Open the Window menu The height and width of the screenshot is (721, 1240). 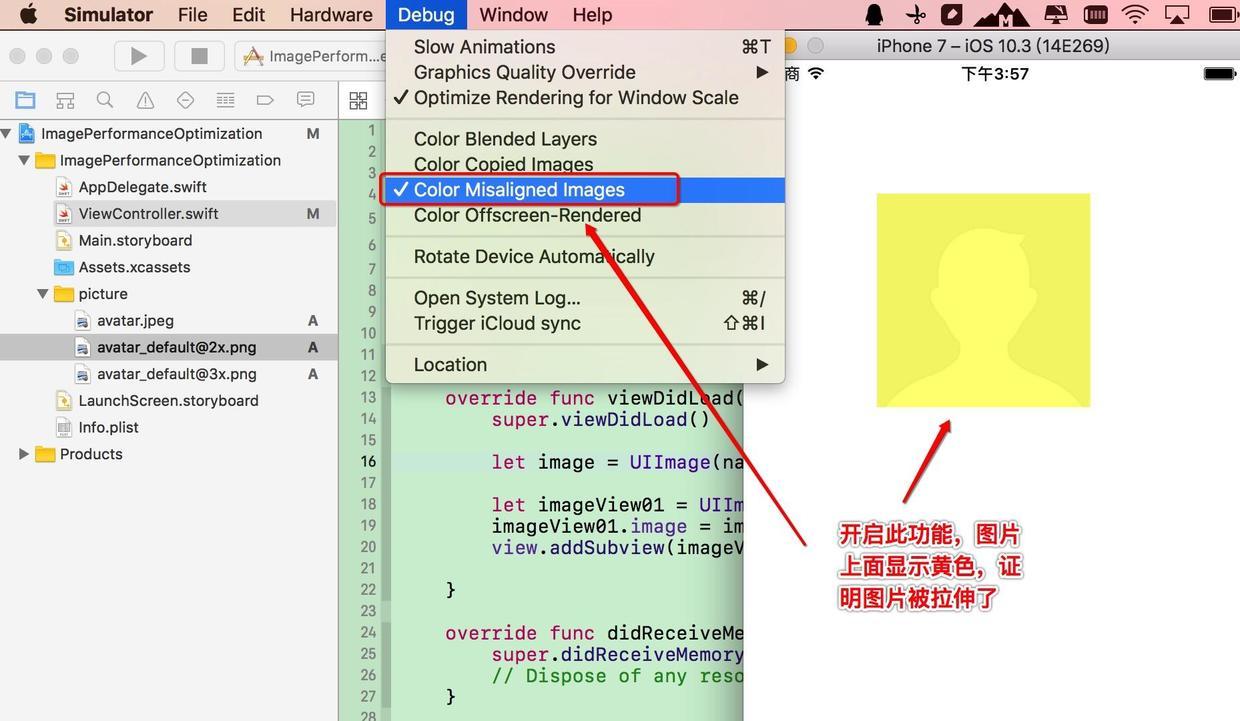513,14
